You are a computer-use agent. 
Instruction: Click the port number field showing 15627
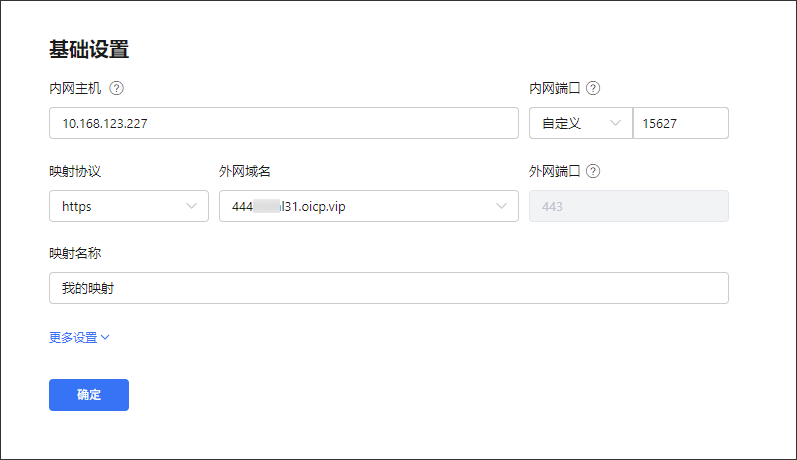pyautogui.click(x=680, y=123)
